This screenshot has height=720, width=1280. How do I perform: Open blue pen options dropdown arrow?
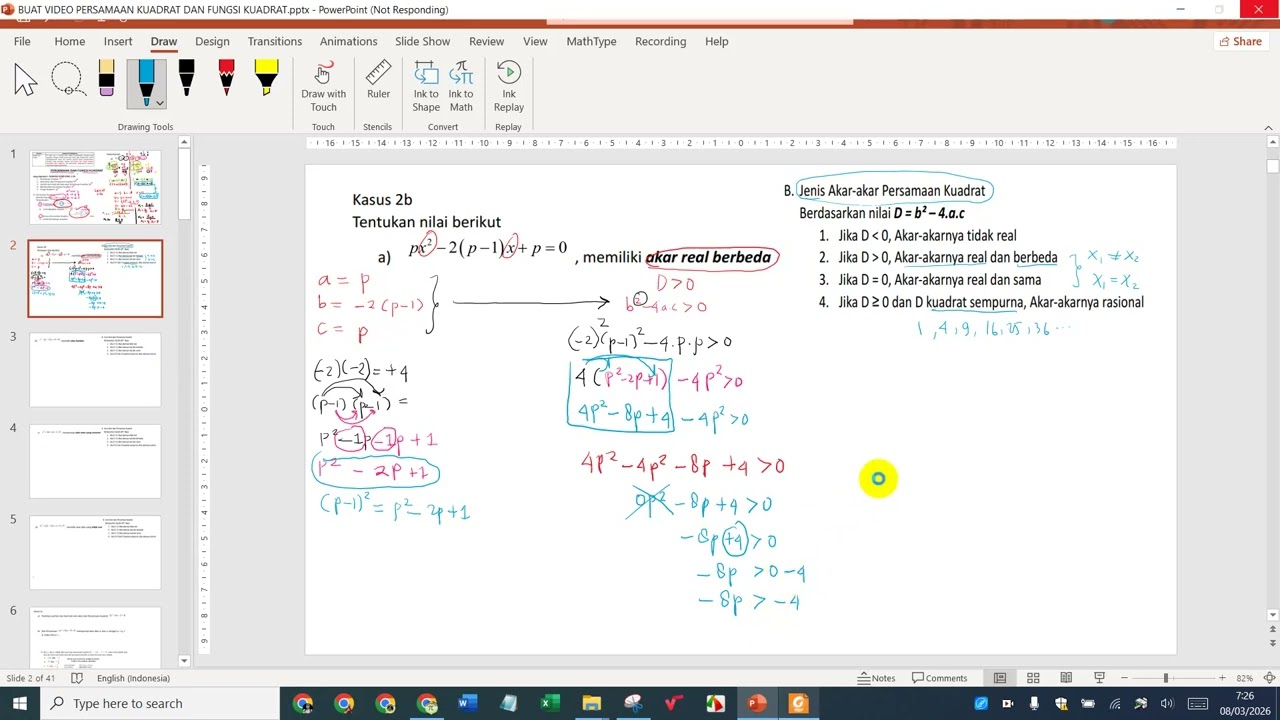159,102
